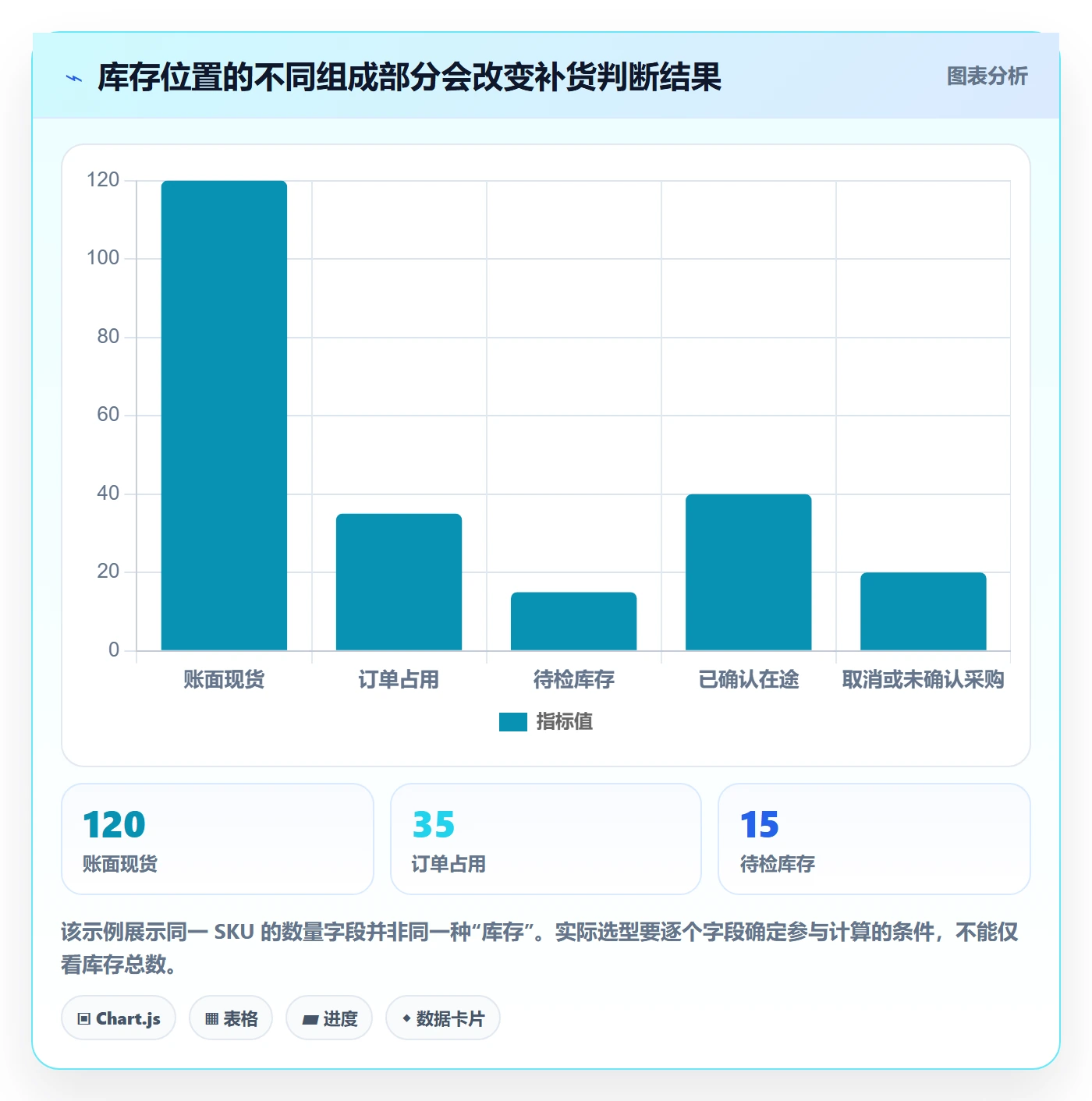Click the 0 y-axis tick label
The height and width of the screenshot is (1101, 1092).
point(114,650)
